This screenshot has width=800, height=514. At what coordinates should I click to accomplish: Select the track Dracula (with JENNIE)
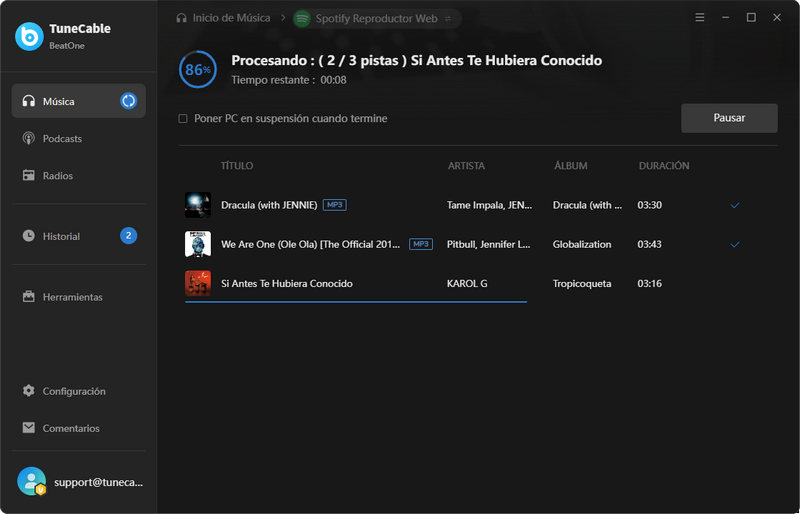[269, 205]
